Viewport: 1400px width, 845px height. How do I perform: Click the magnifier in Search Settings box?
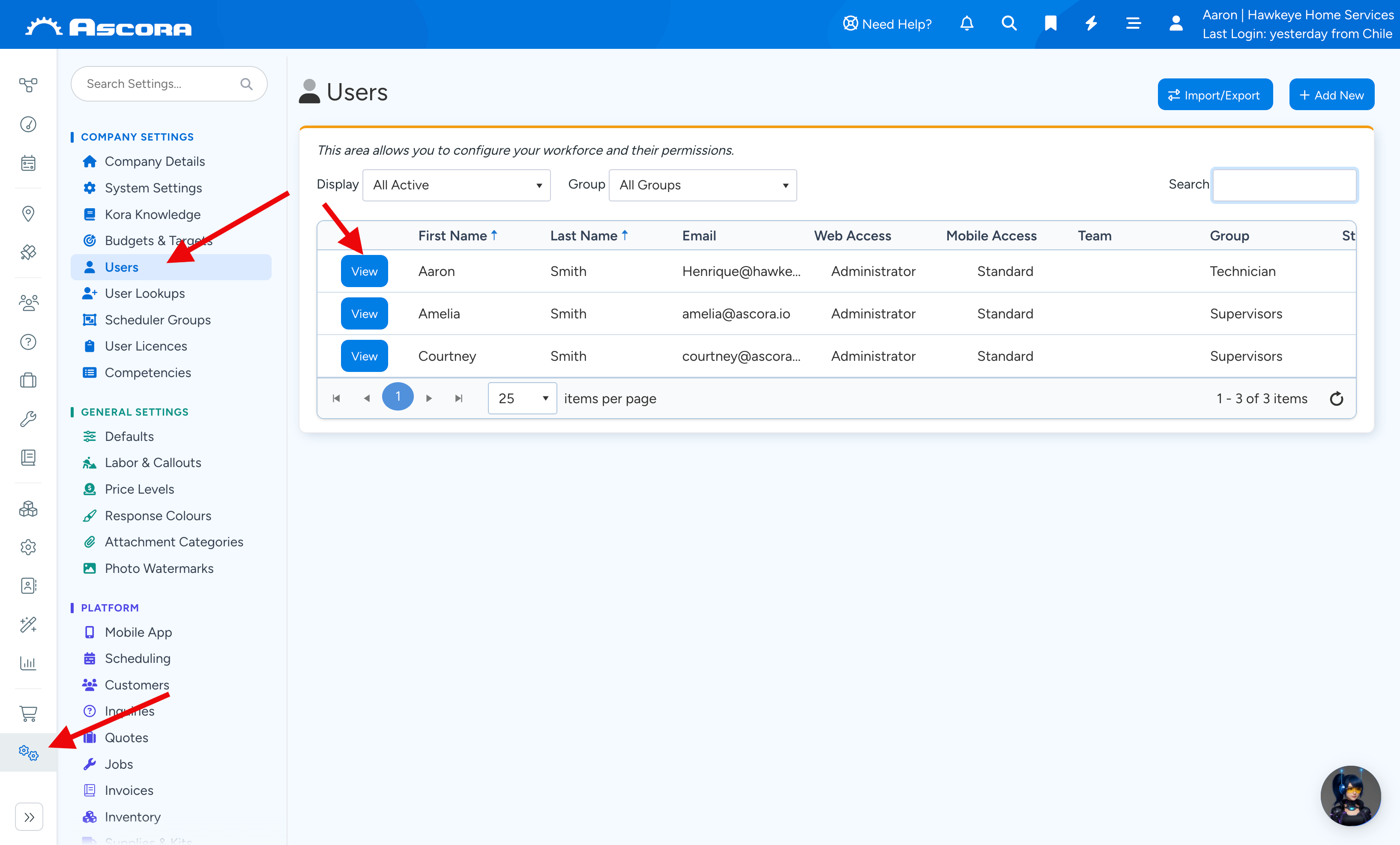point(246,84)
